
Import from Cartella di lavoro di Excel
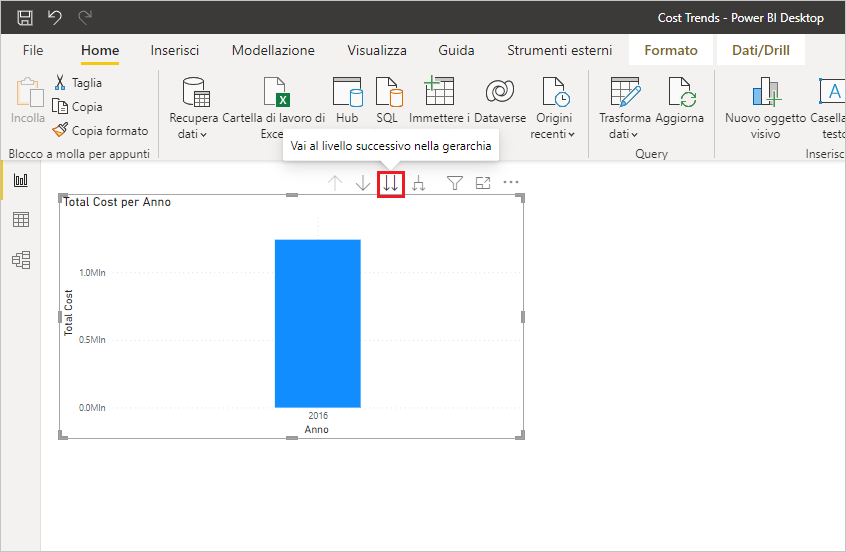coord(274,108)
